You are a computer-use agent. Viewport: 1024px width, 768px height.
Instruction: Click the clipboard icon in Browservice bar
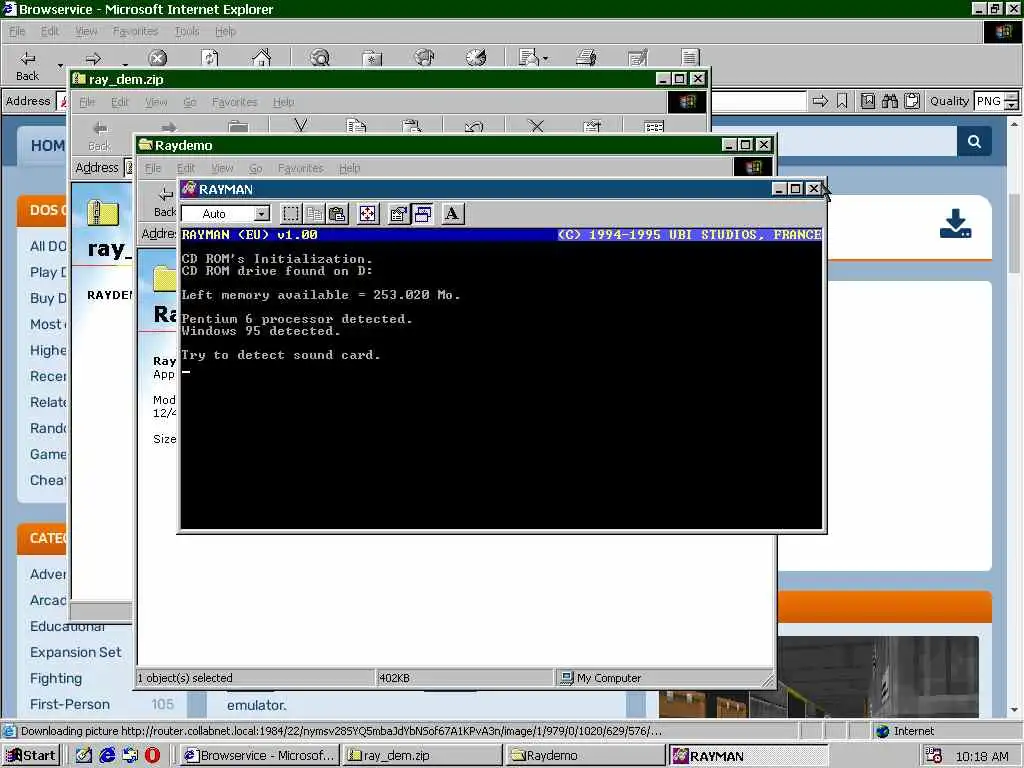coord(912,101)
